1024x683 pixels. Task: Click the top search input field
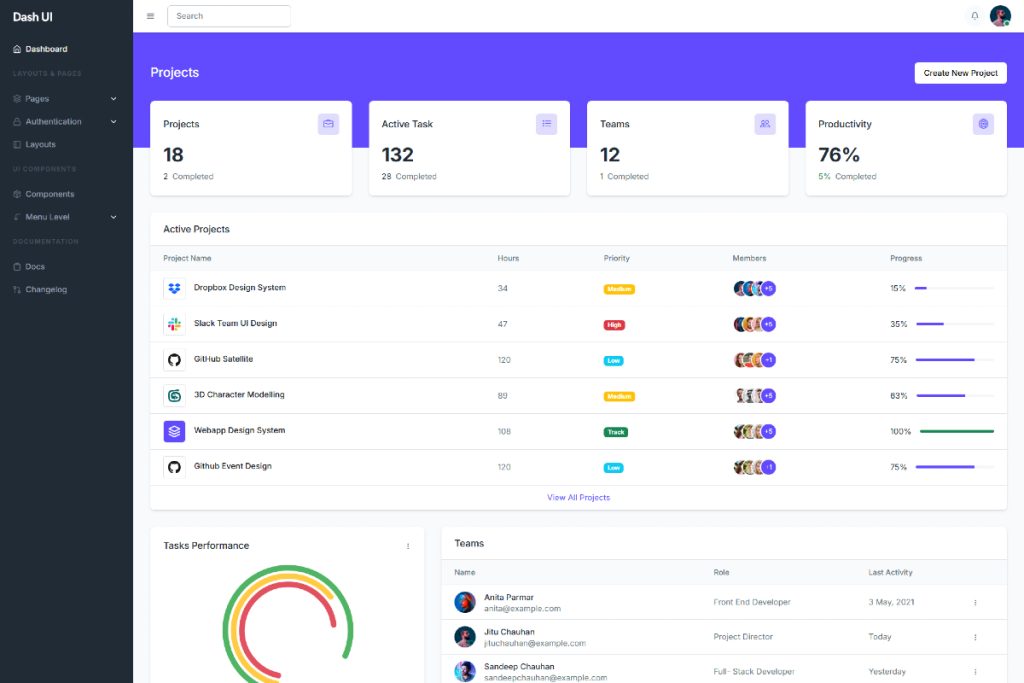pos(229,15)
